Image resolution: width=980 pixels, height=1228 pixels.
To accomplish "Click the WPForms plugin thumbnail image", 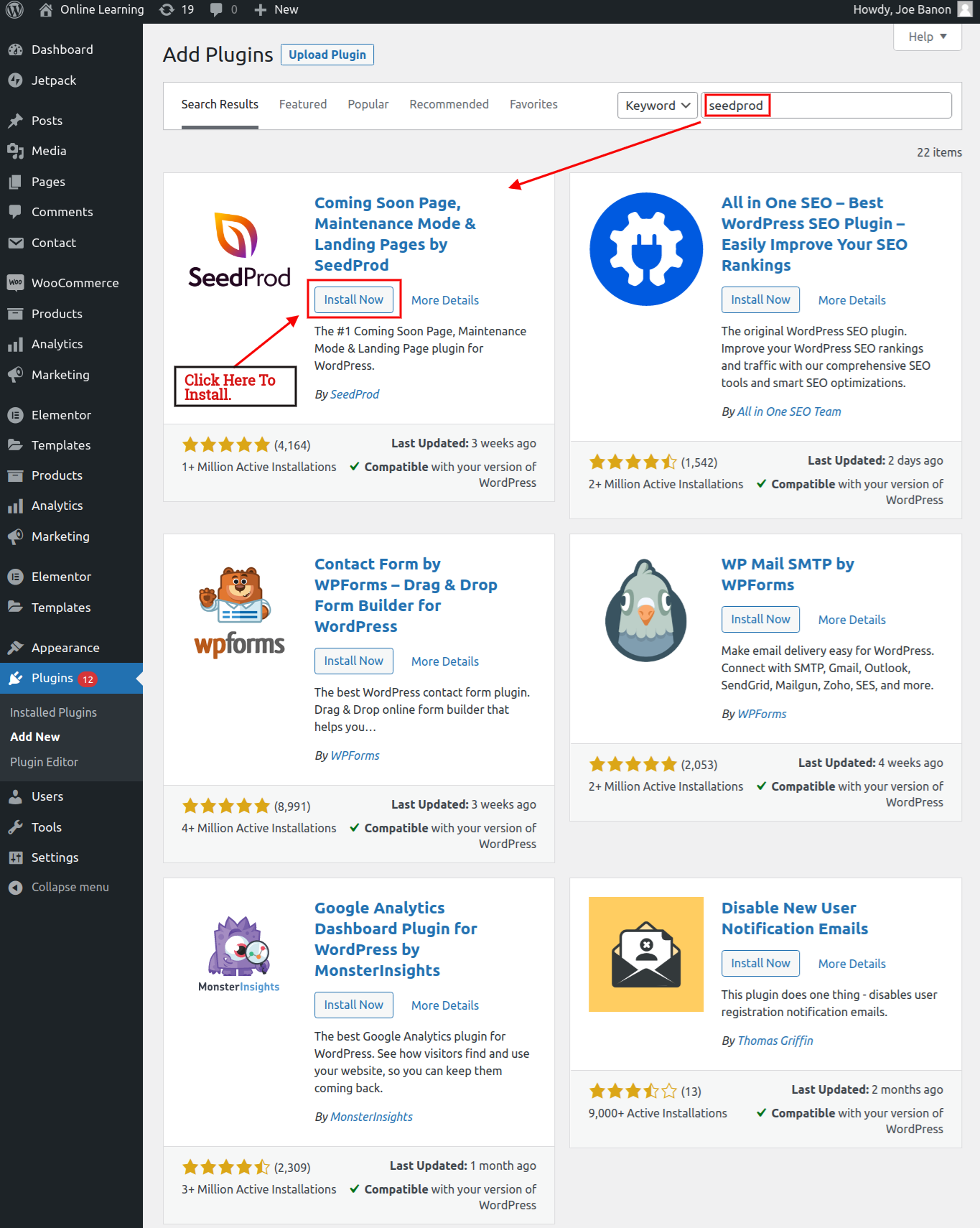I will 240,610.
